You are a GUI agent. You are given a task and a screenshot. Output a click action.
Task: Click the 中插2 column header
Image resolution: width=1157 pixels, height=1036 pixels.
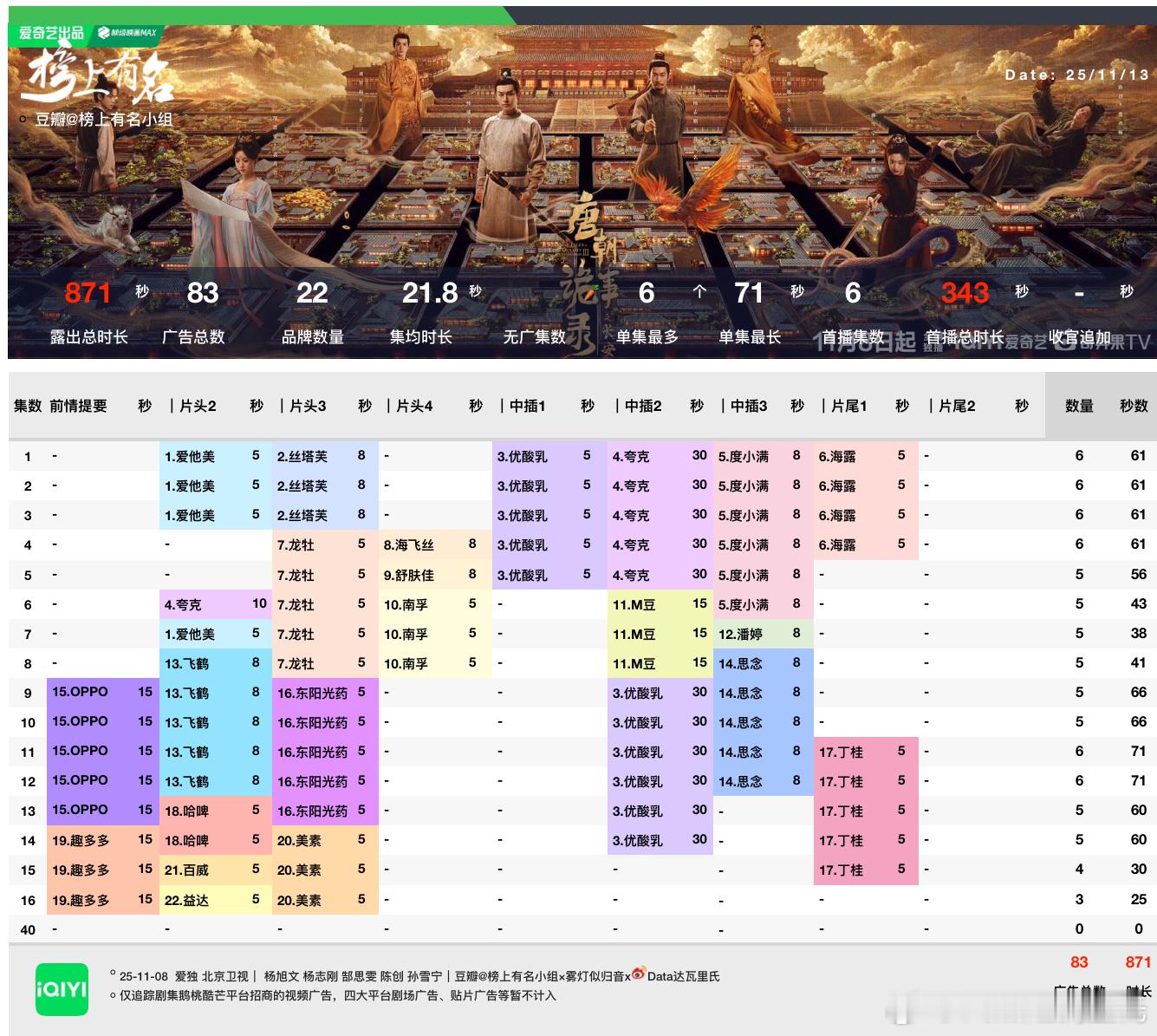(643, 406)
